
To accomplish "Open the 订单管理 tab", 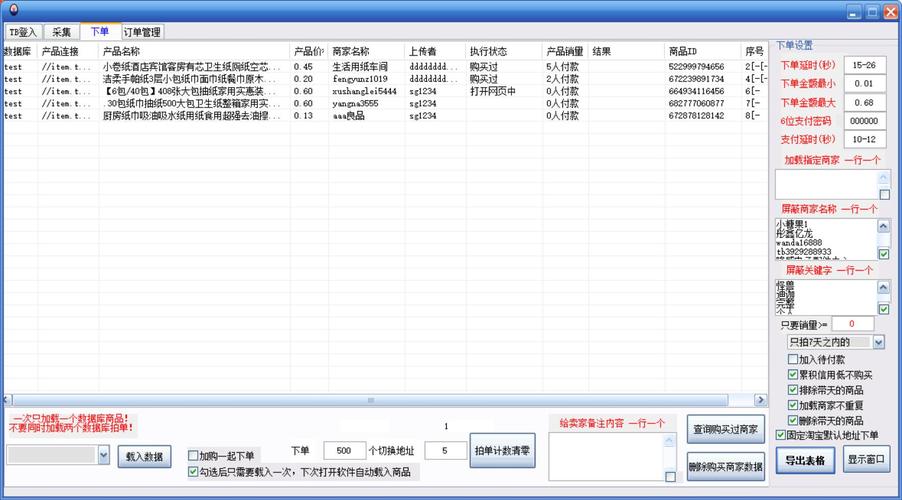I will pos(142,32).
